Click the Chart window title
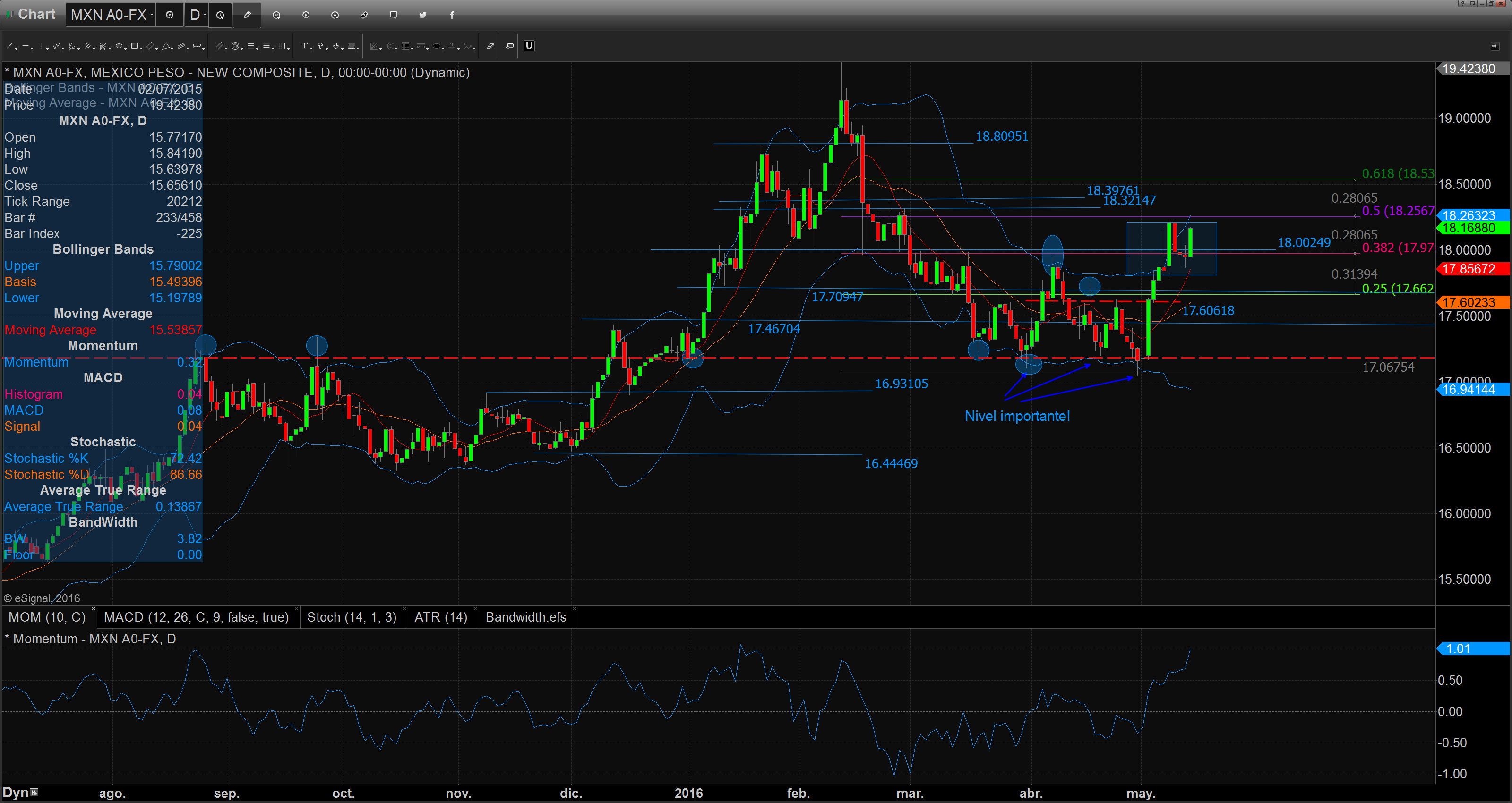Viewport: 1512px width, 803px height. (36, 14)
